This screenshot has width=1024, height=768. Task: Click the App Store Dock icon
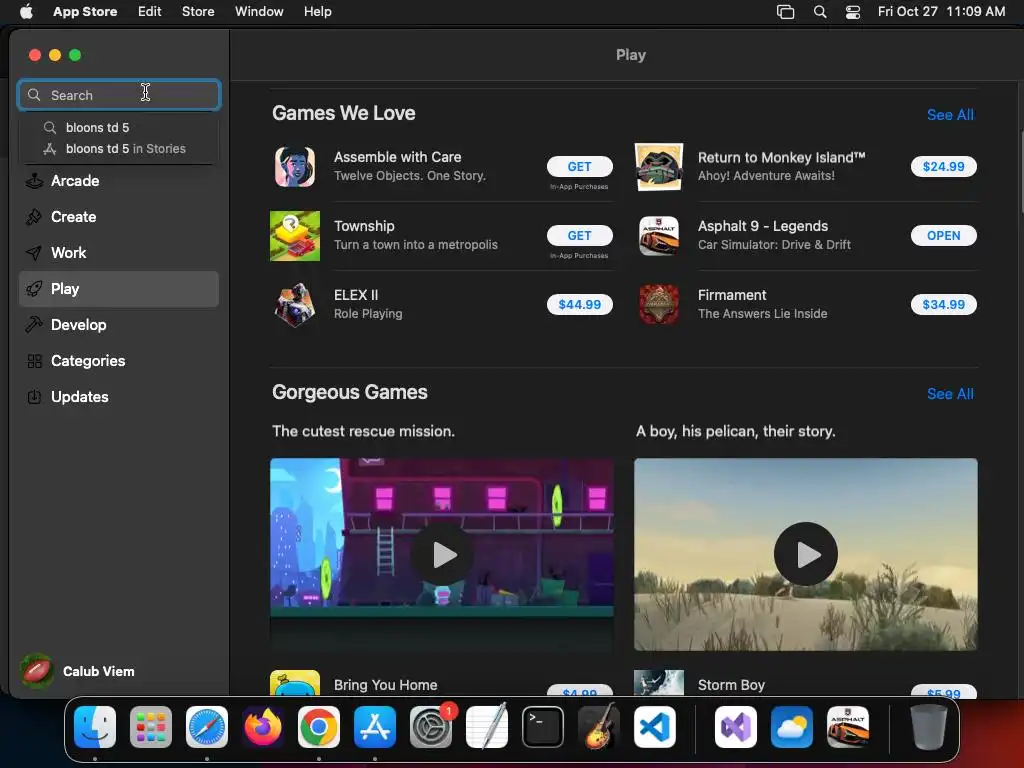click(375, 727)
